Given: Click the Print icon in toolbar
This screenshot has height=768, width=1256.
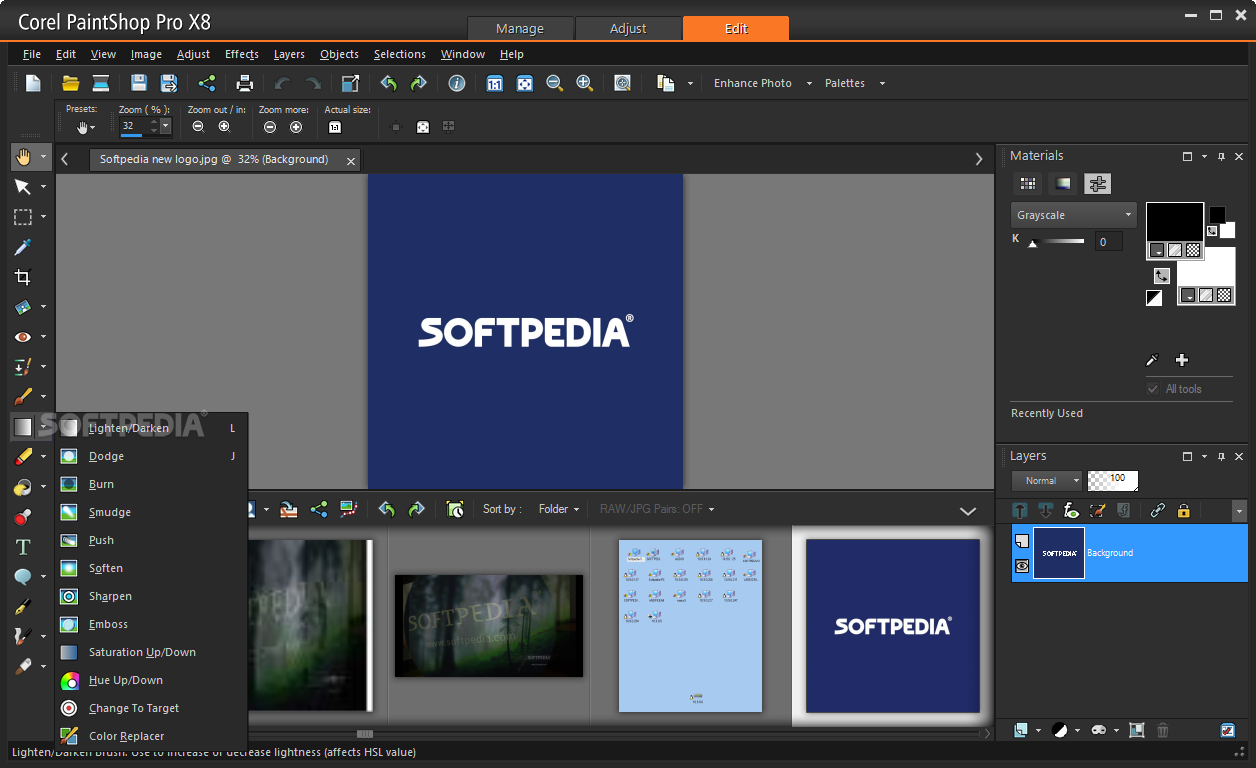Looking at the screenshot, I should (244, 83).
